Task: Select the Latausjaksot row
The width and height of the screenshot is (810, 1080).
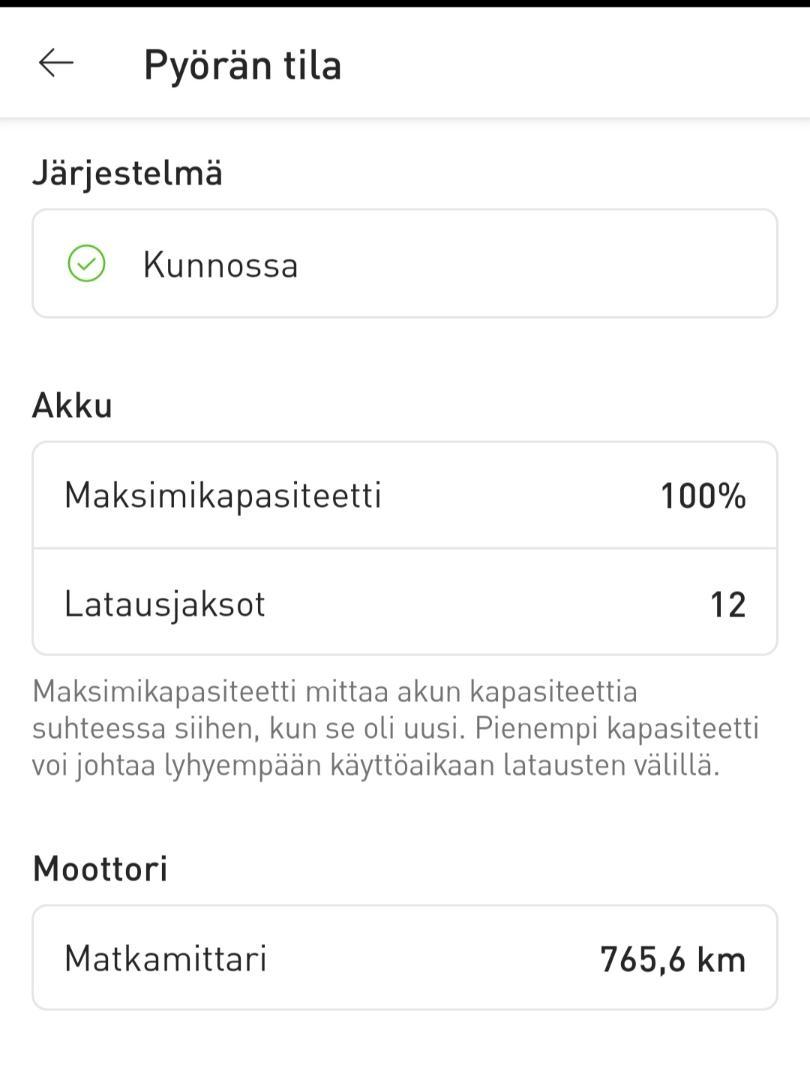Action: coord(405,603)
